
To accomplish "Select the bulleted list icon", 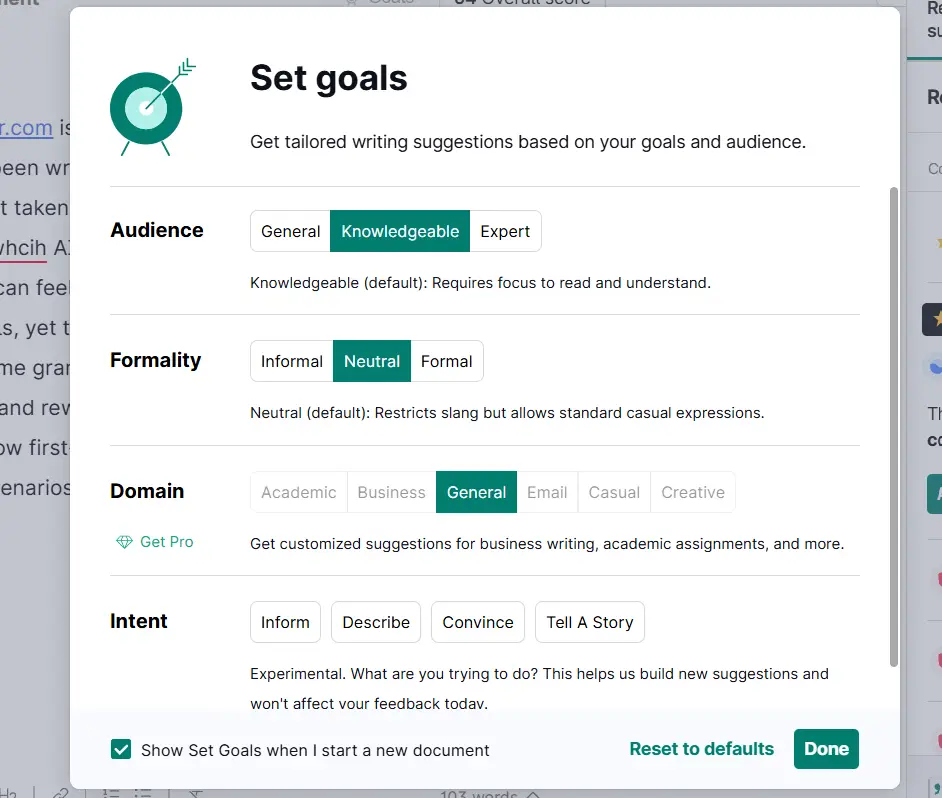I will tap(140, 792).
